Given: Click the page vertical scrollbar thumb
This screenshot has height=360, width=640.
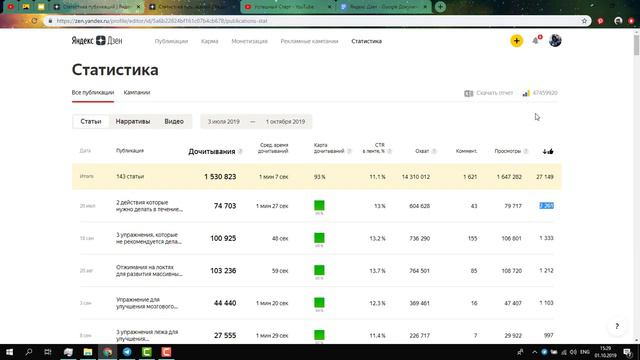Looking at the screenshot, I should [x=636, y=45].
